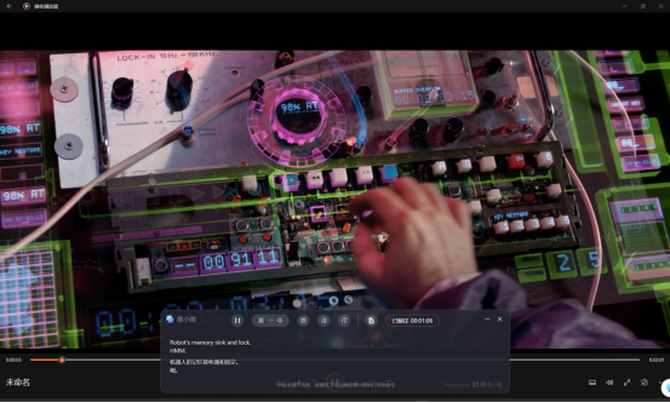Open subtitle text settings icon
The height and width of the screenshot is (403, 670).
344,321
